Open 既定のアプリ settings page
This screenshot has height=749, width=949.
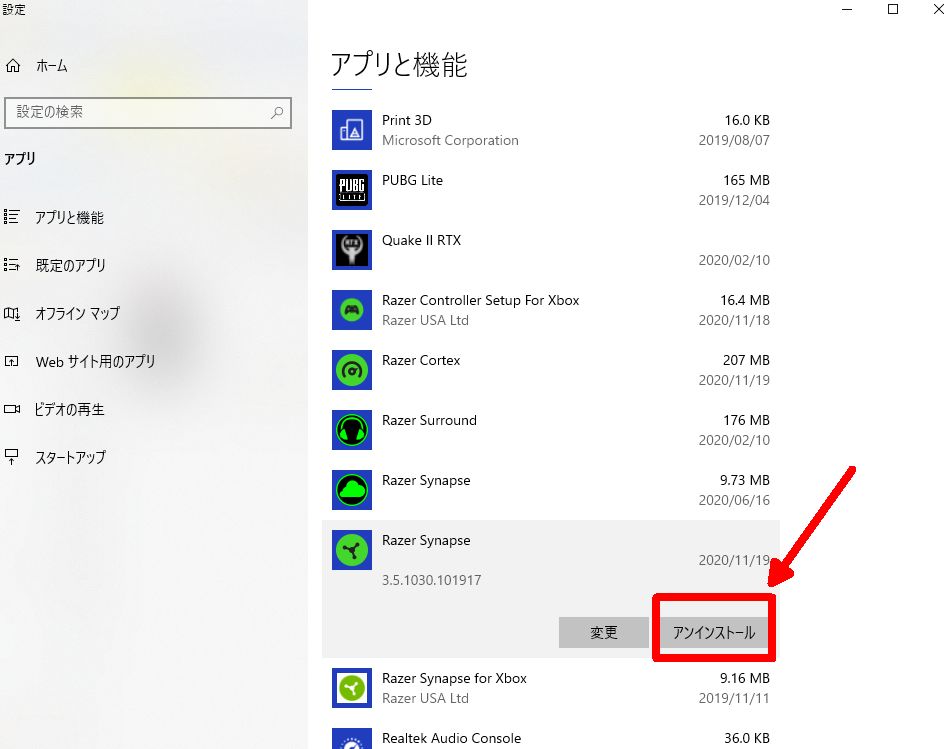pyautogui.click(x=70, y=265)
